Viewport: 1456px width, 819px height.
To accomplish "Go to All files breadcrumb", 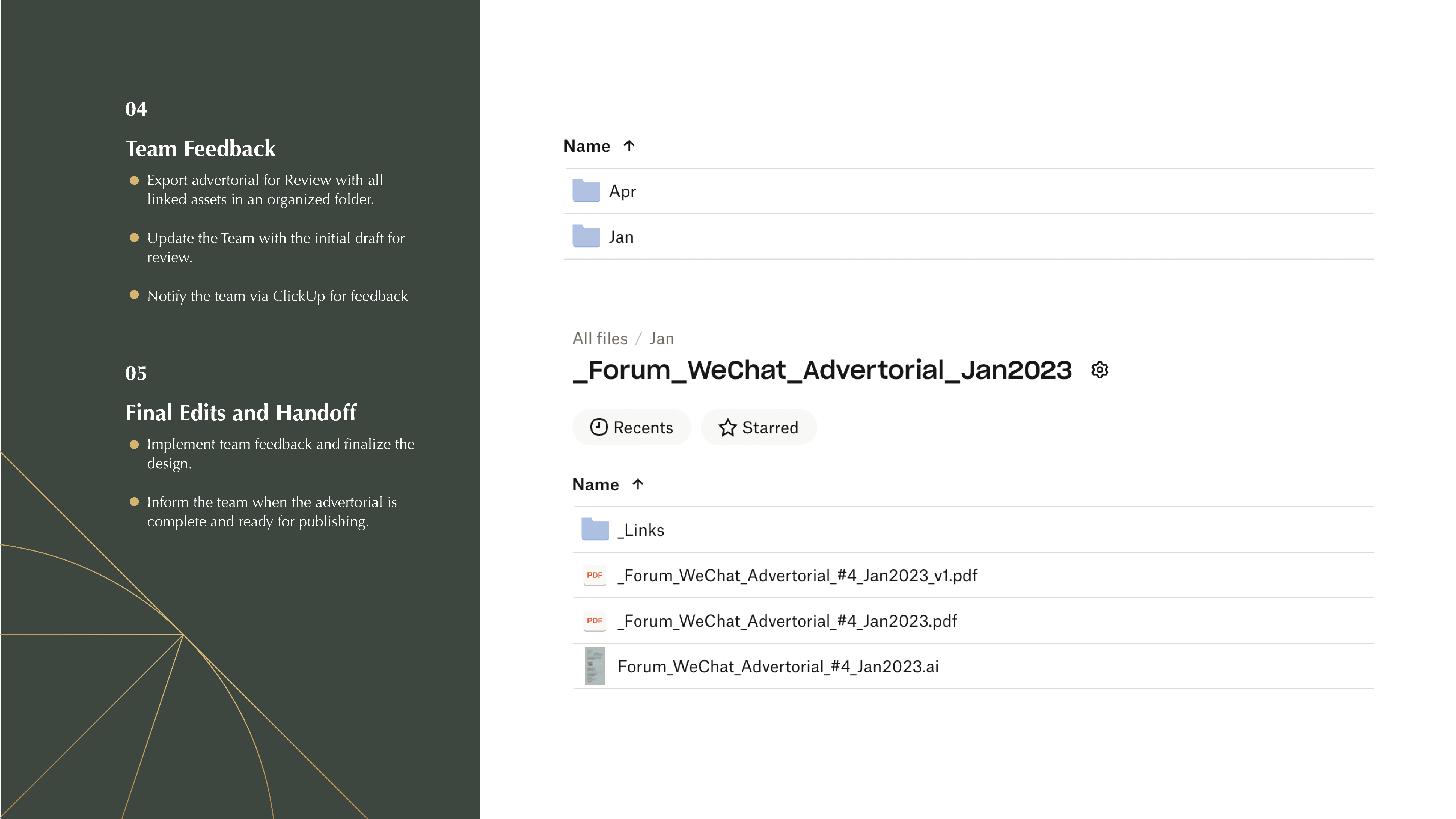I will coord(600,339).
